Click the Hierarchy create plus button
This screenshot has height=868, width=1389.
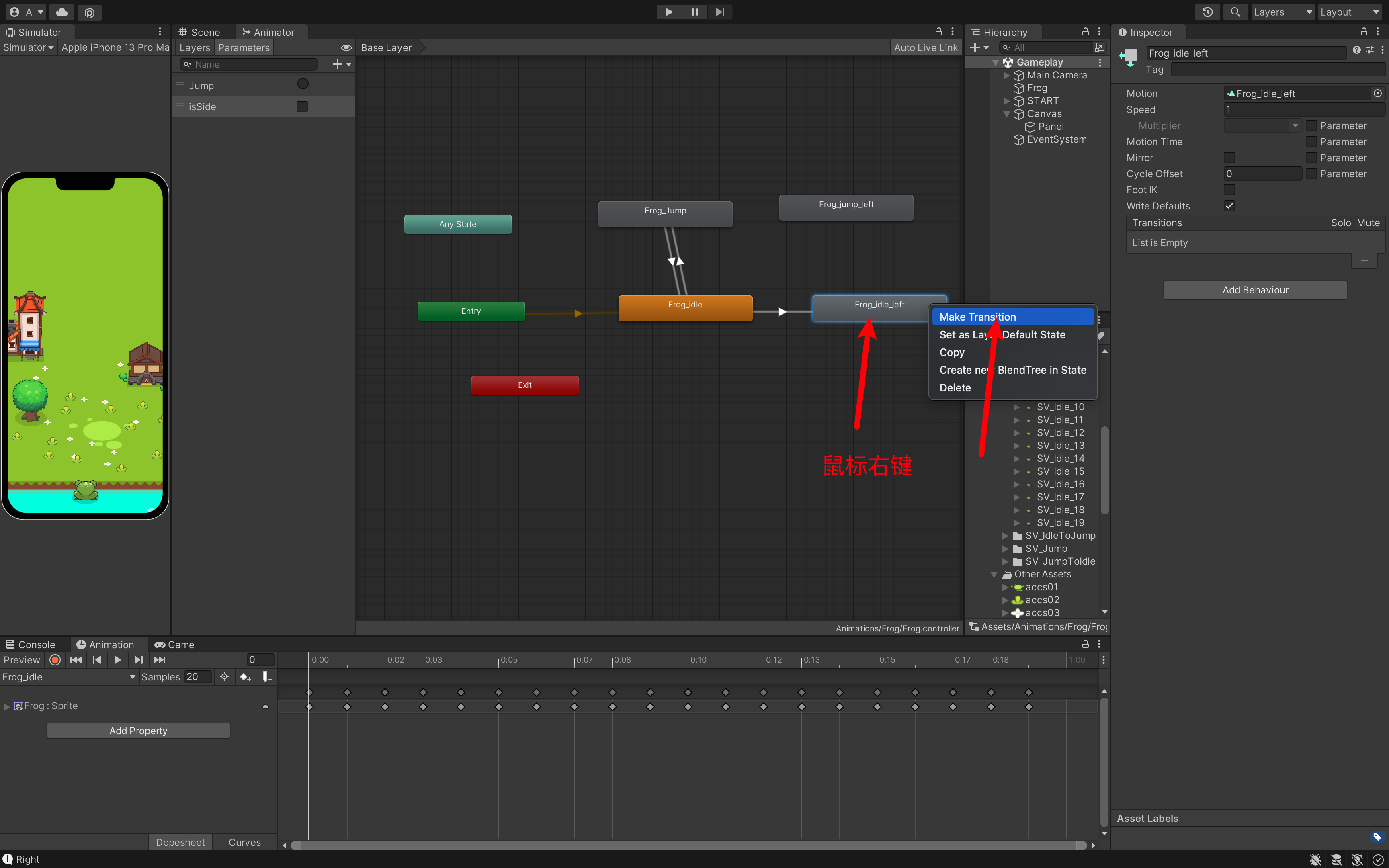tap(979, 48)
